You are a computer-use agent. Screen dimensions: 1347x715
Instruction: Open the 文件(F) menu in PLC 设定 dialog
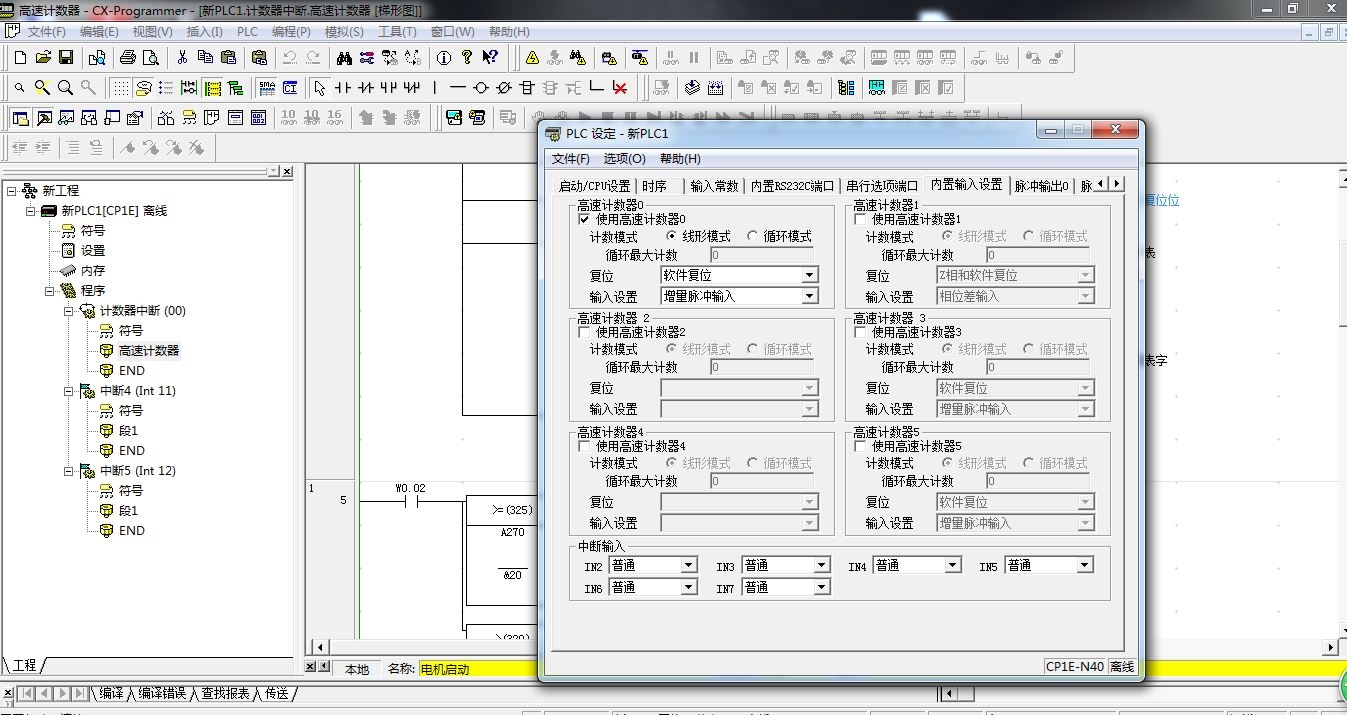(x=571, y=159)
